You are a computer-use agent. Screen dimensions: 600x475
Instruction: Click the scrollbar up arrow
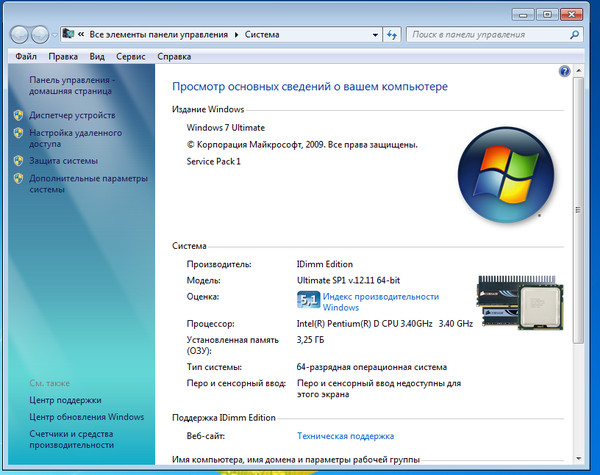click(x=579, y=71)
